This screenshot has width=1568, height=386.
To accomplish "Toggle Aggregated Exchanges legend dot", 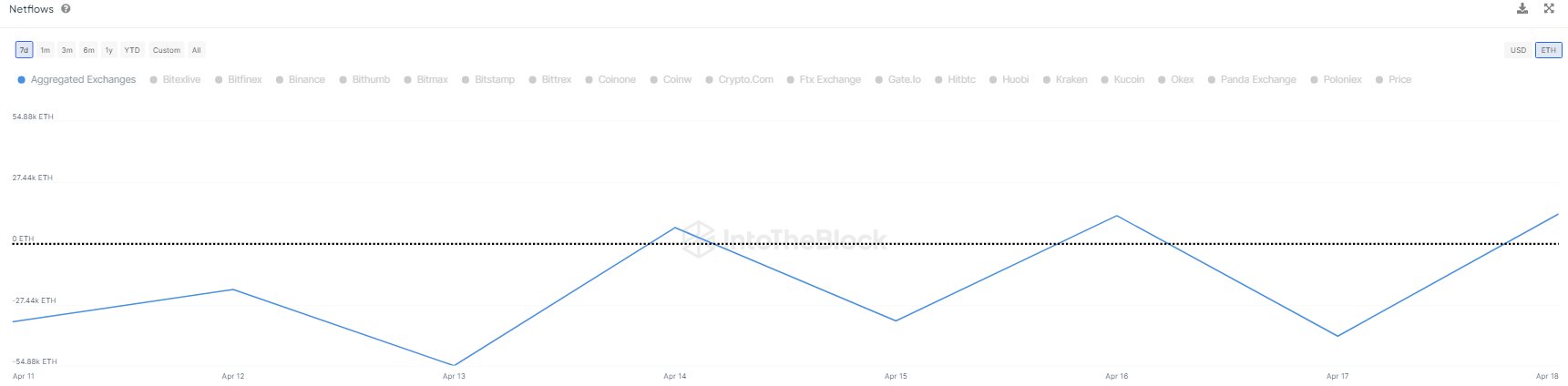I will coord(21,80).
